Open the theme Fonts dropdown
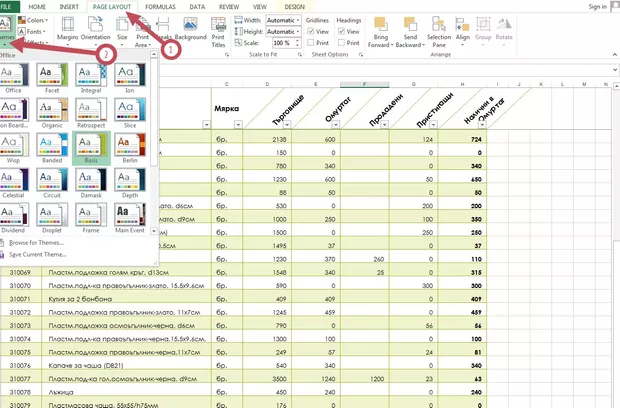The height and width of the screenshot is (408, 620). click(36, 32)
